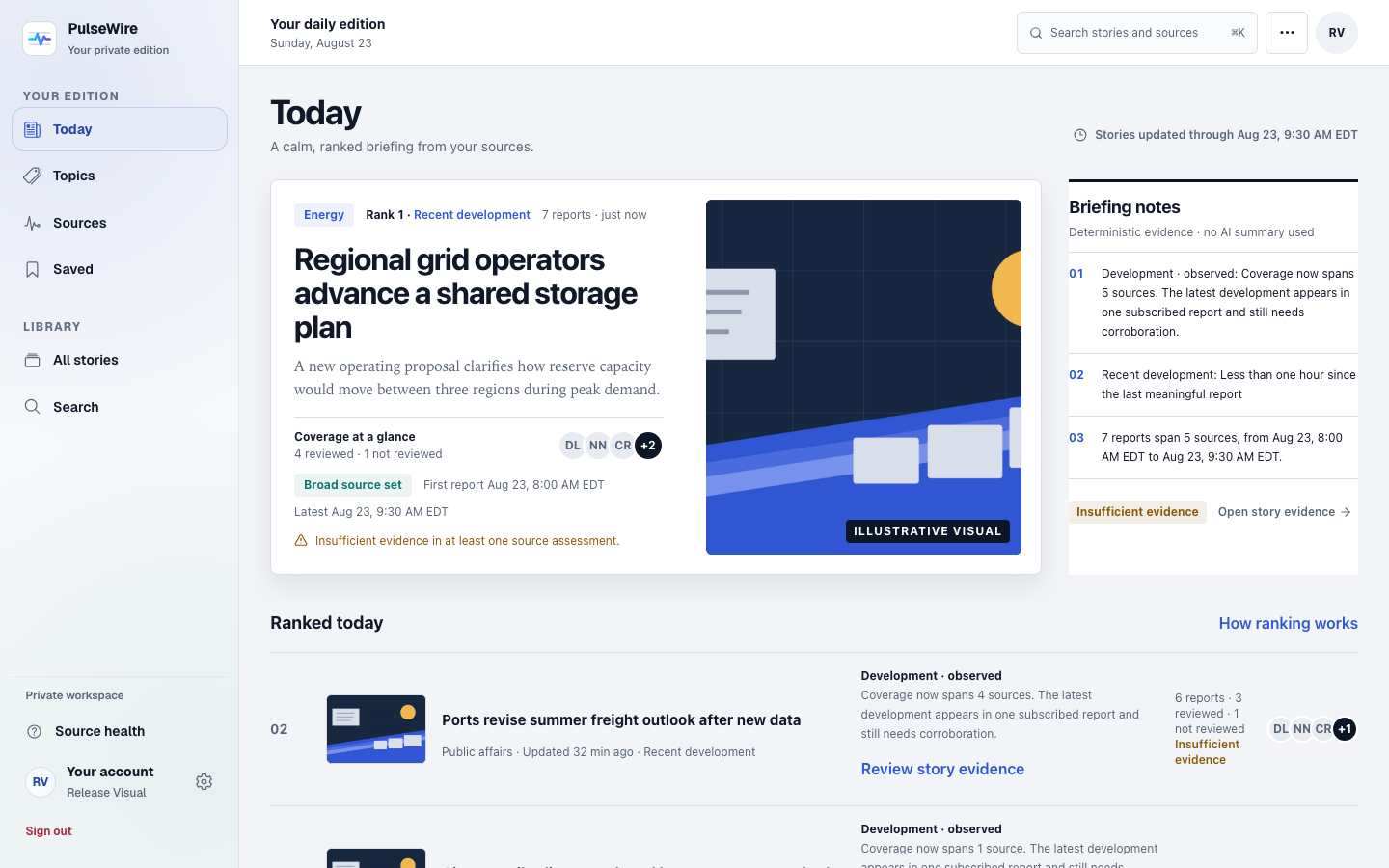Go to the Today section

pos(120,129)
